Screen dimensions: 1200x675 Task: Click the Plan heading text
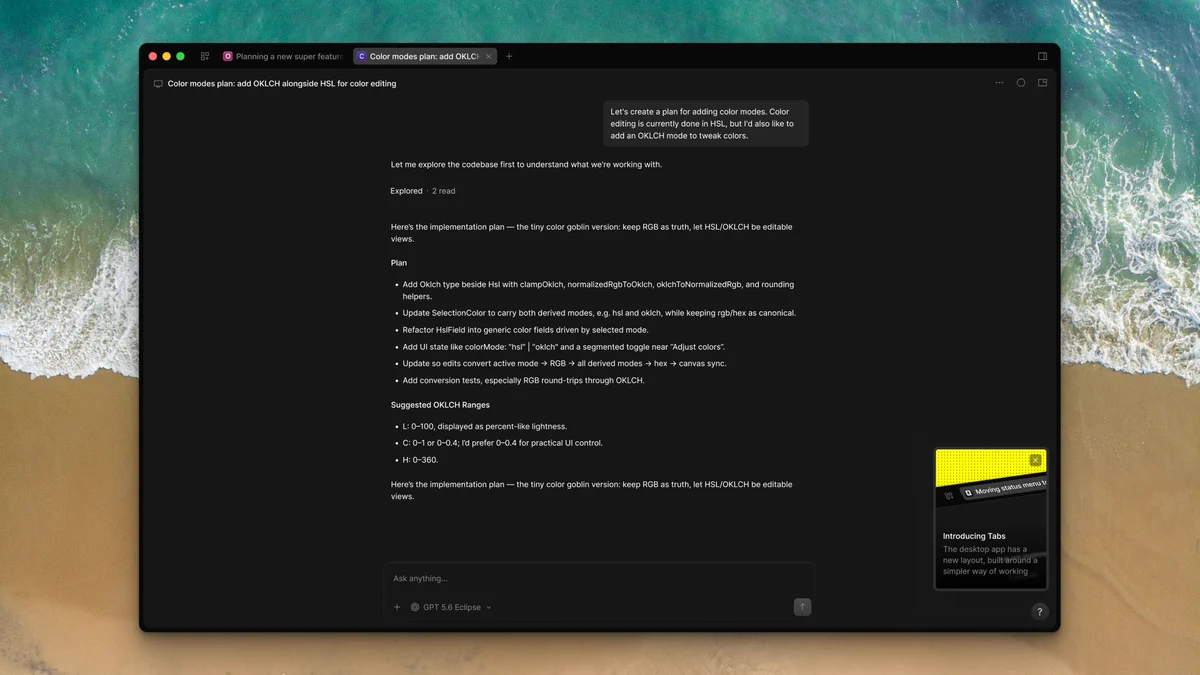(x=399, y=263)
